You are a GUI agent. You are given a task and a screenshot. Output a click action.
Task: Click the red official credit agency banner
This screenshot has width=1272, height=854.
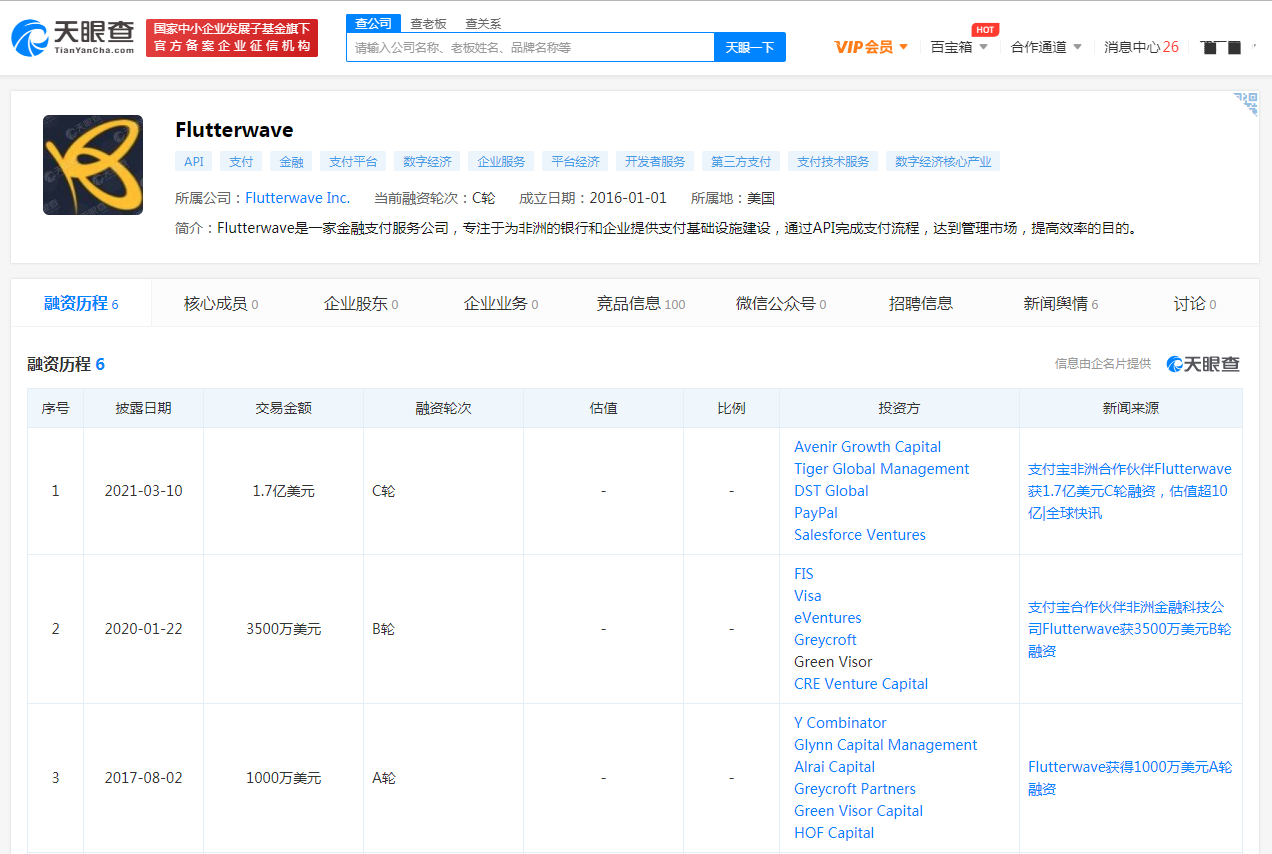click(232, 38)
